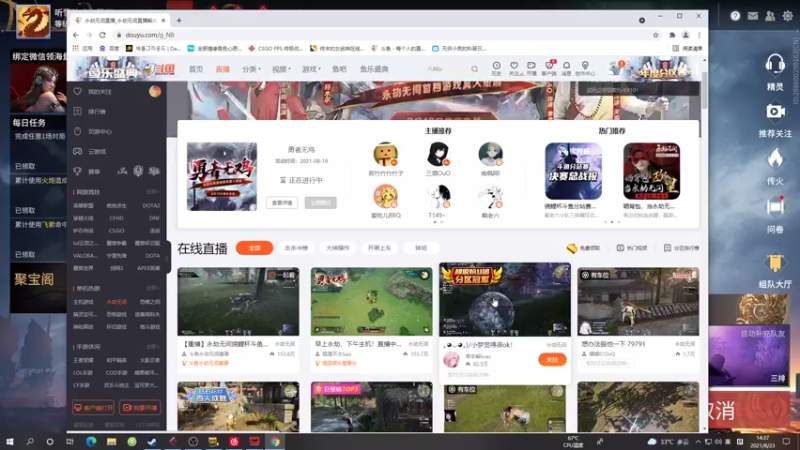Select the 开黑上车 filter pill
Screen dimensions: 800x450
379,248
